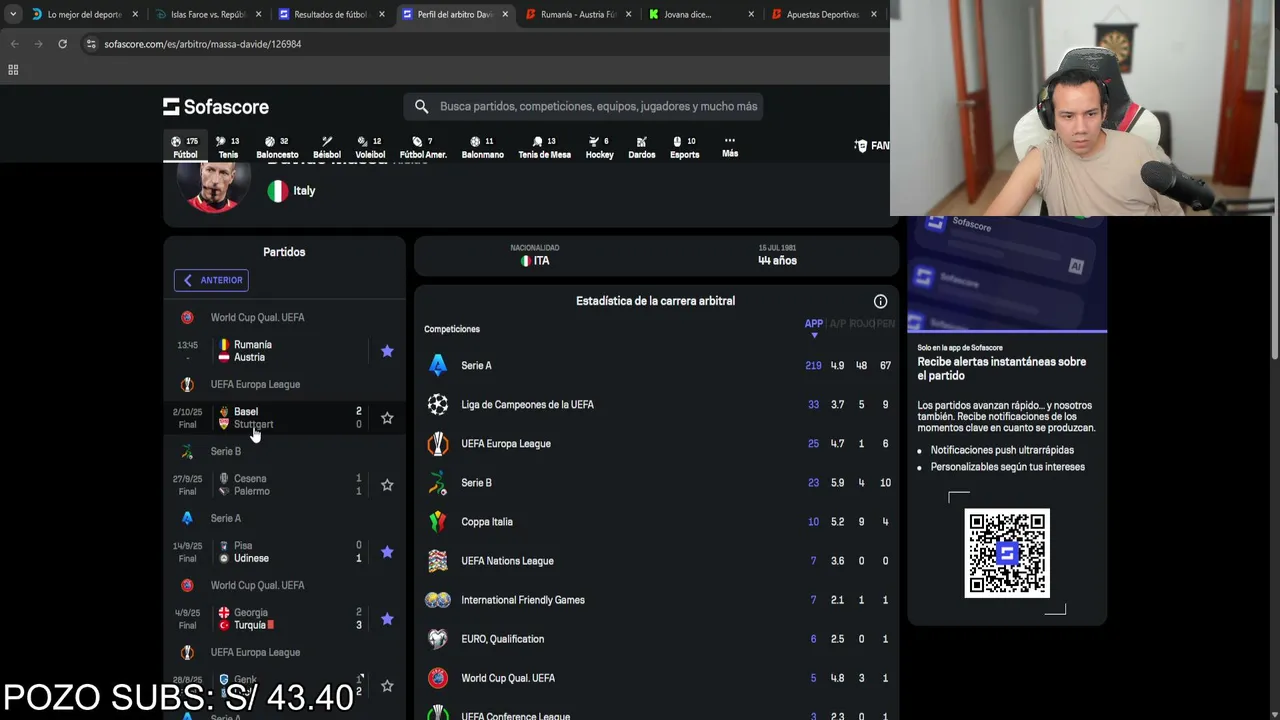This screenshot has width=1280, height=720.
Task: Select the Hockey sport icon
Action: click(599, 147)
